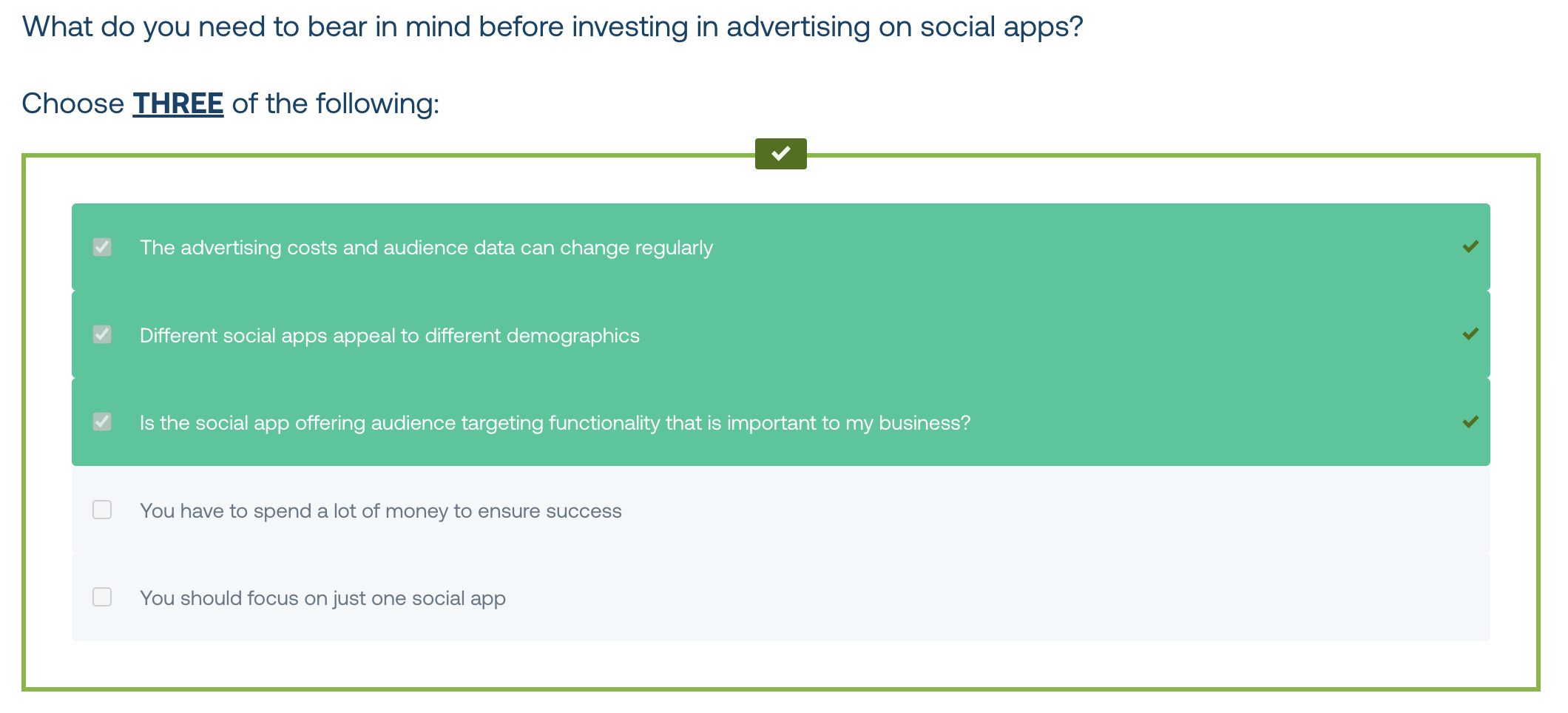The height and width of the screenshot is (713, 1568).
Task: Click the green tick beside demographics option
Action: (x=1470, y=334)
